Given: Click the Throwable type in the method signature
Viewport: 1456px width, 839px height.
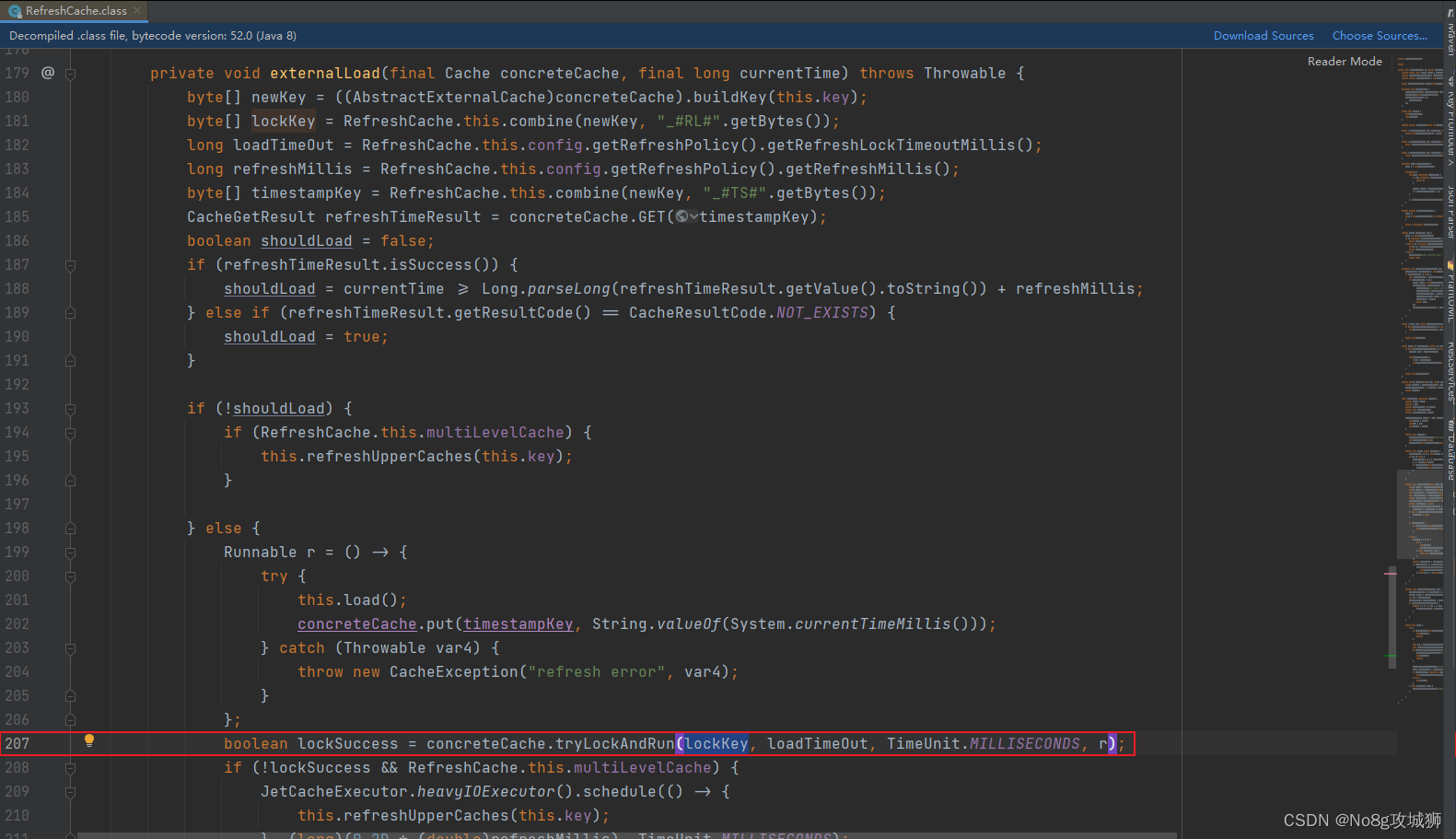Looking at the screenshot, I should (x=965, y=73).
